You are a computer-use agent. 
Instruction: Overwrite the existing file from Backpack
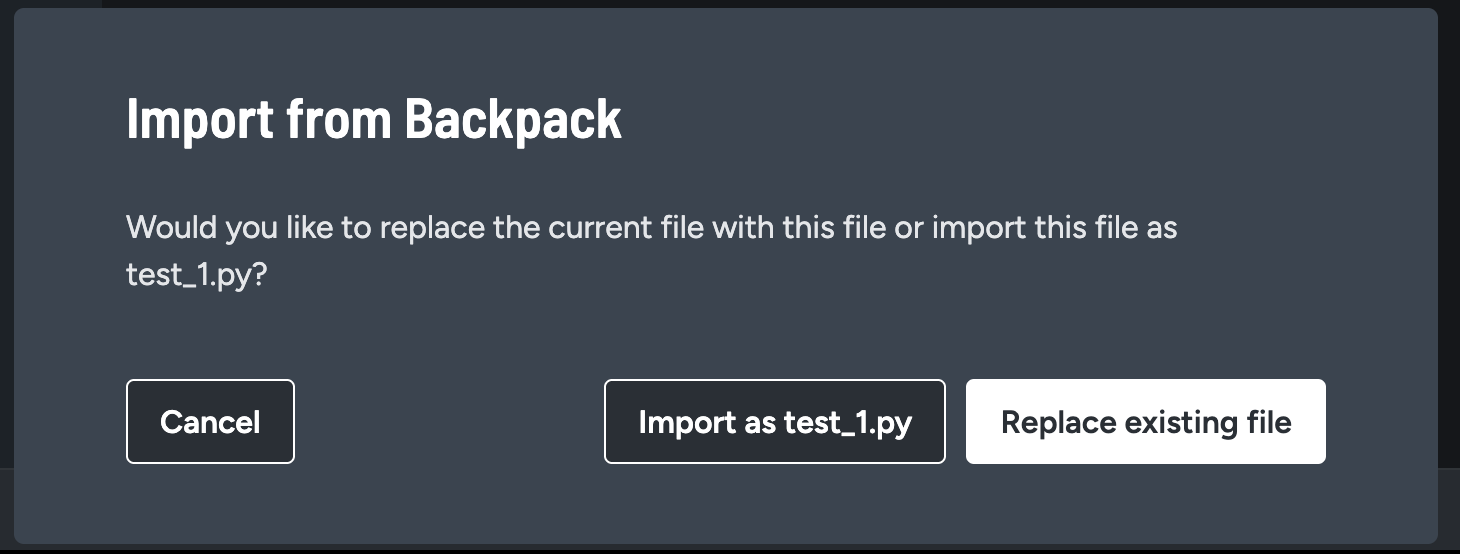(x=1145, y=422)
